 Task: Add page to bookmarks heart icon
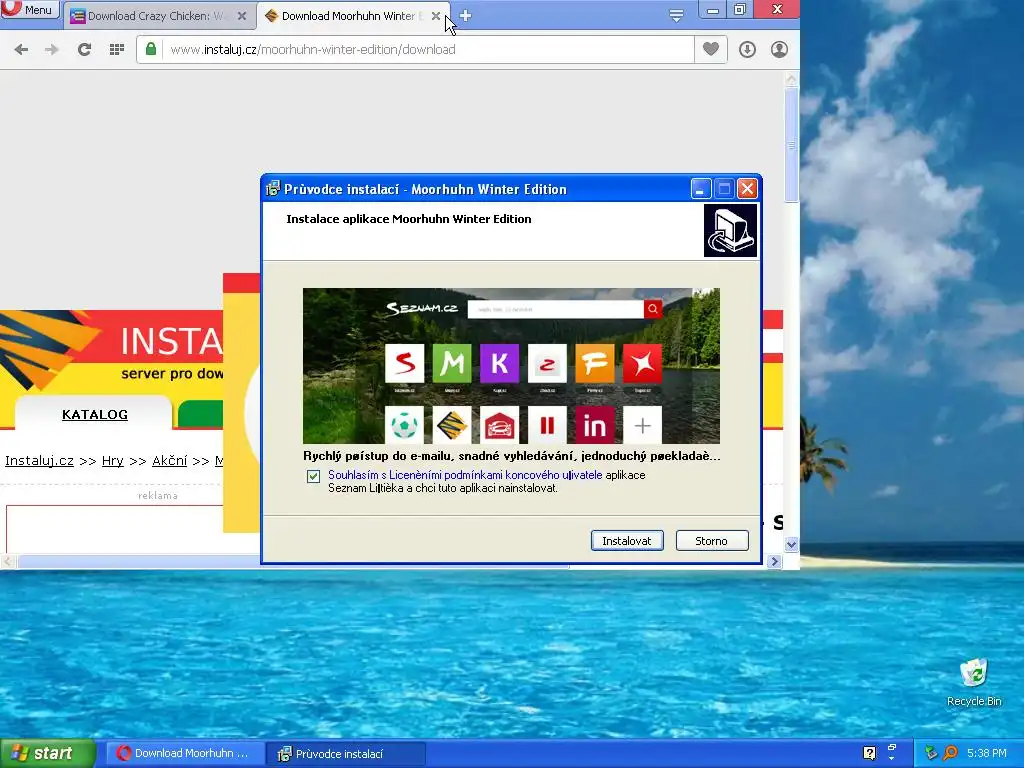[x=711, y=49]
